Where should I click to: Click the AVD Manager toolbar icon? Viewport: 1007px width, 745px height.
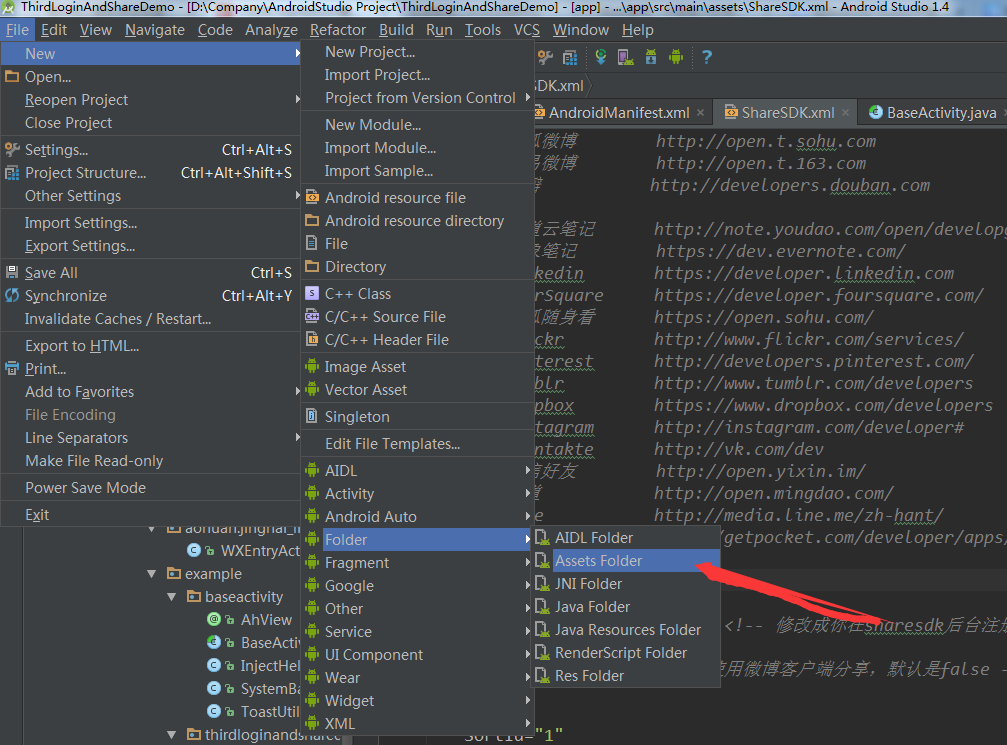tap(626, 57)
